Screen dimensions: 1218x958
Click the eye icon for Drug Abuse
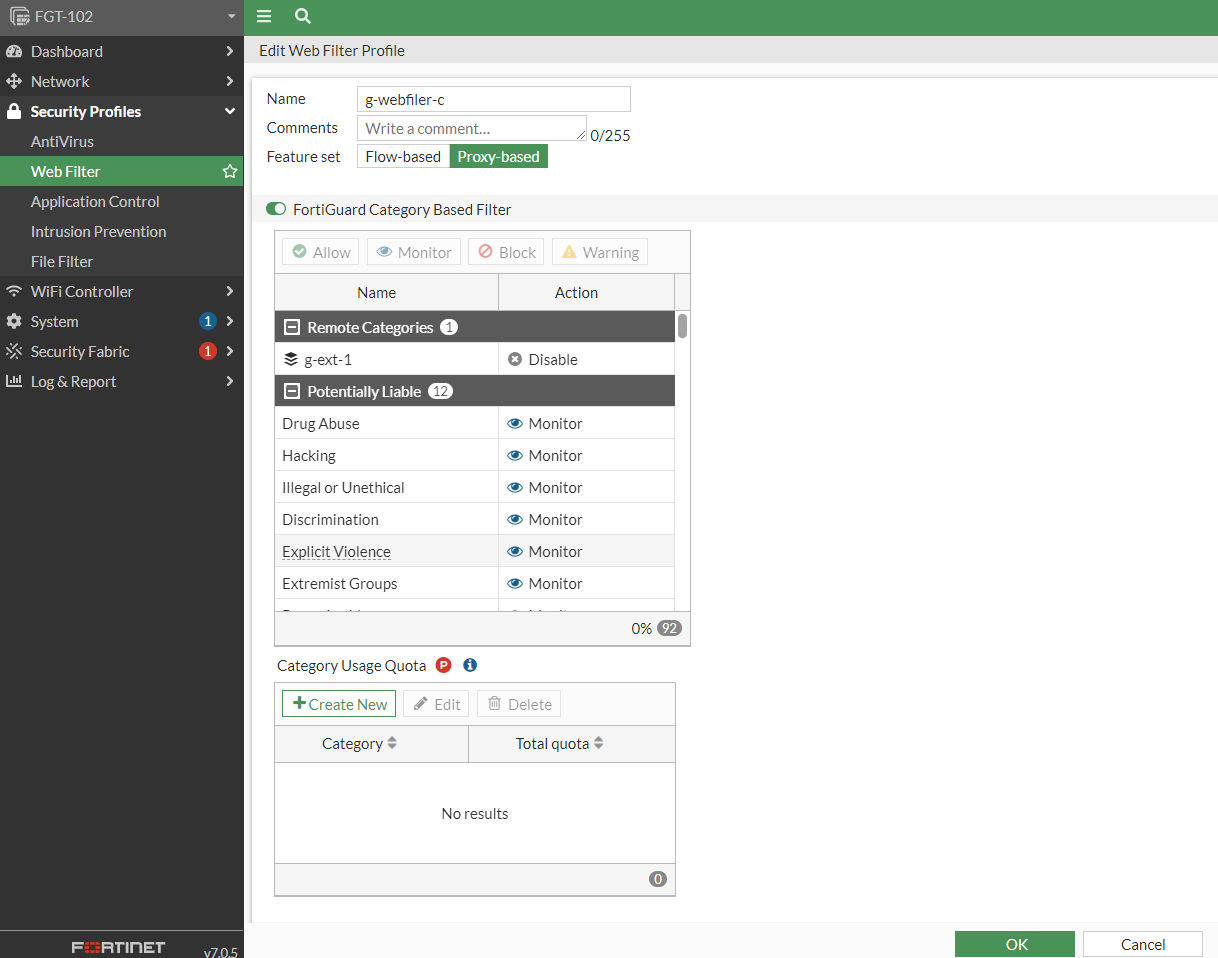pos(515,423)
